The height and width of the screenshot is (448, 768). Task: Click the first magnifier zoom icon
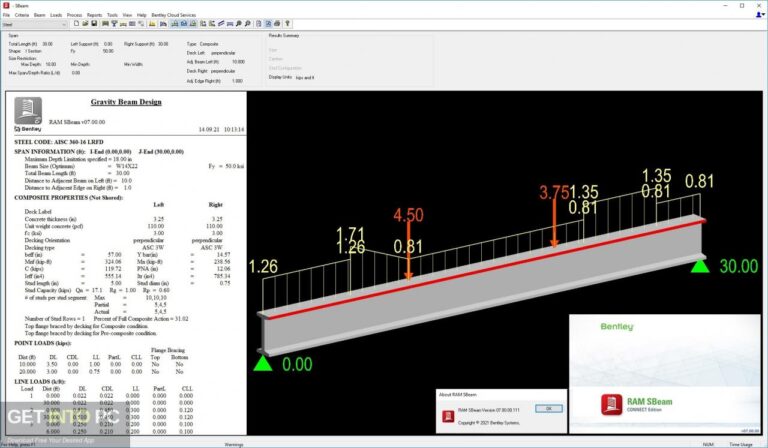[x=239, y=24]
